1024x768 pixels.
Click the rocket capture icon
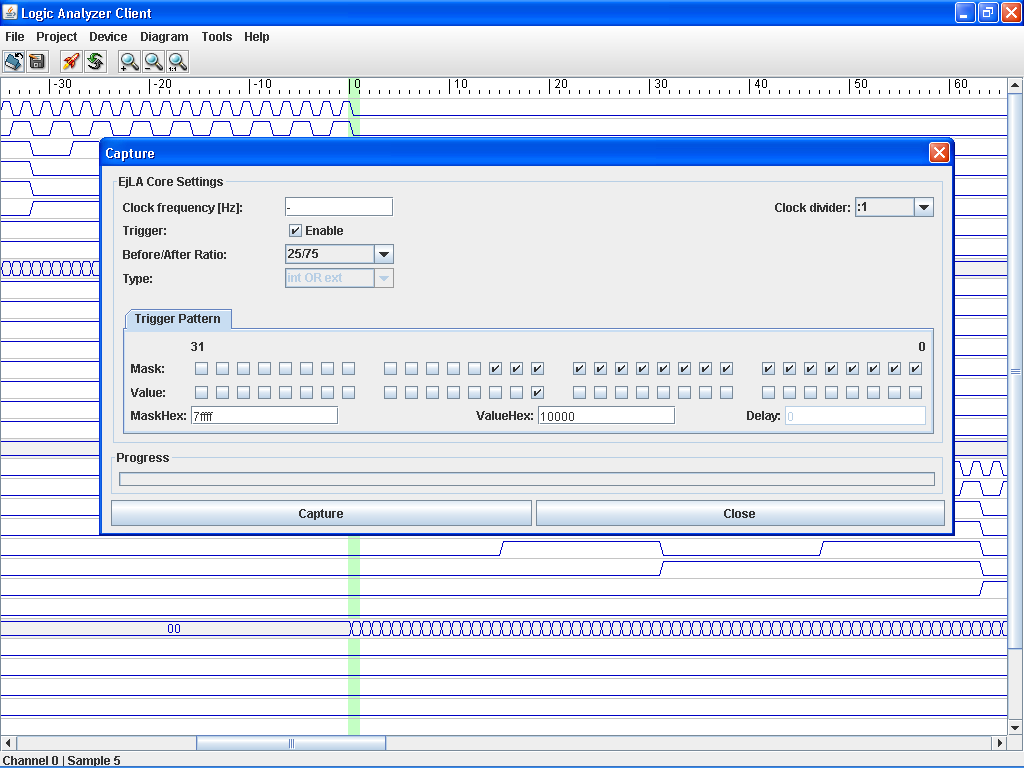pyautogui.click(x=71, y=62)
